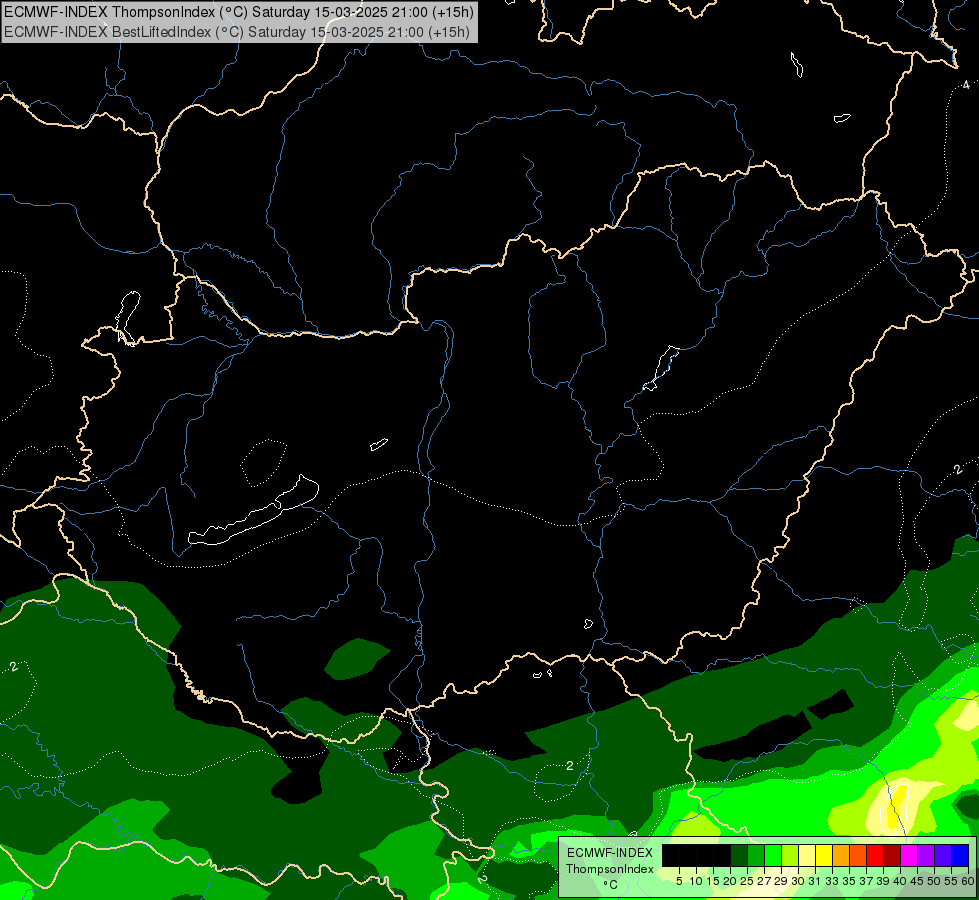Click the legend scale value 27
Viewport: 979px width, 900px height.
[764, 881]
